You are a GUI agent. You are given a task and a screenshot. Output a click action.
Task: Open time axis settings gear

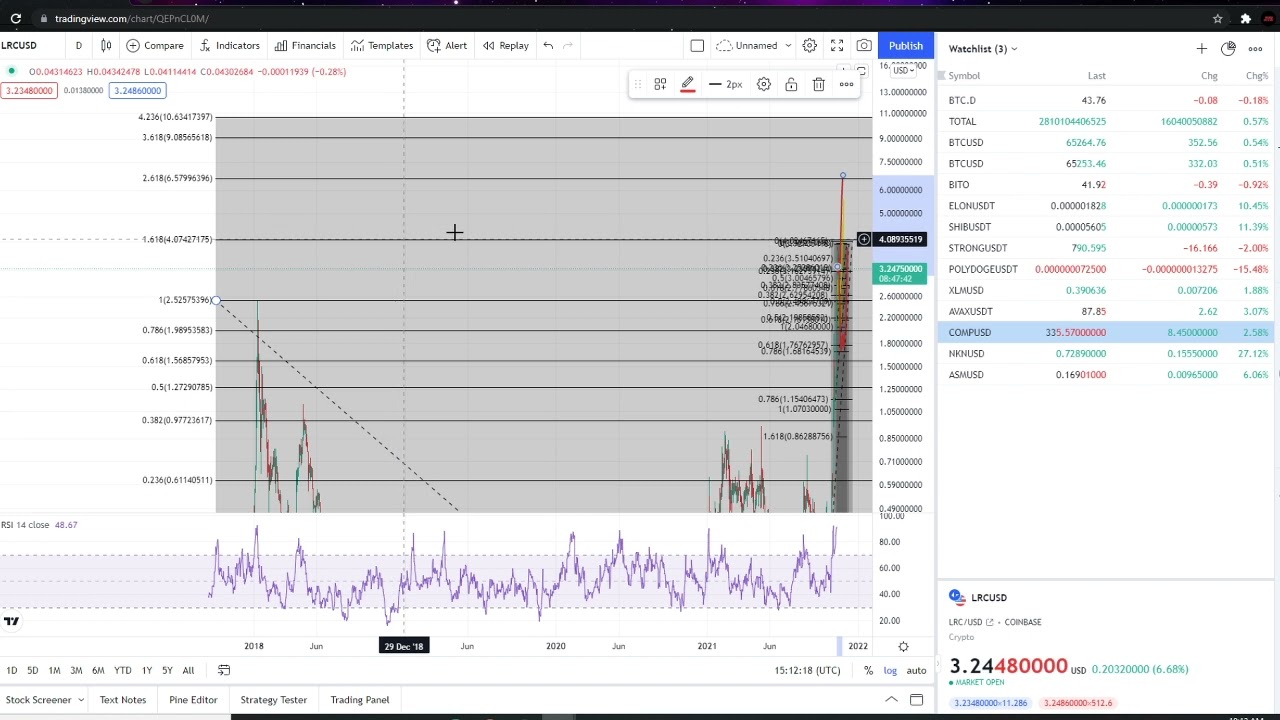903,647
